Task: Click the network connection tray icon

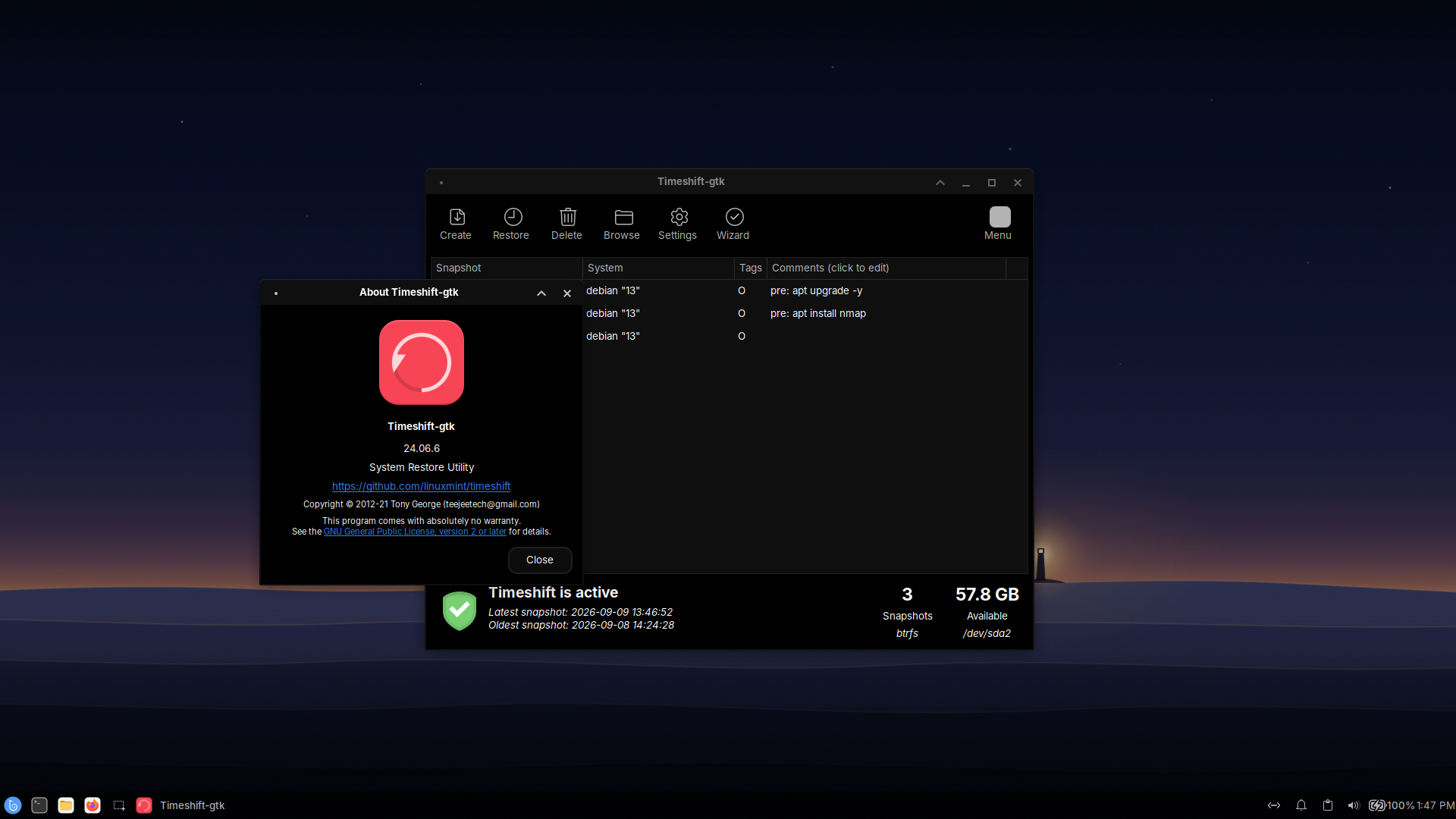Action: coord(1274,805)
